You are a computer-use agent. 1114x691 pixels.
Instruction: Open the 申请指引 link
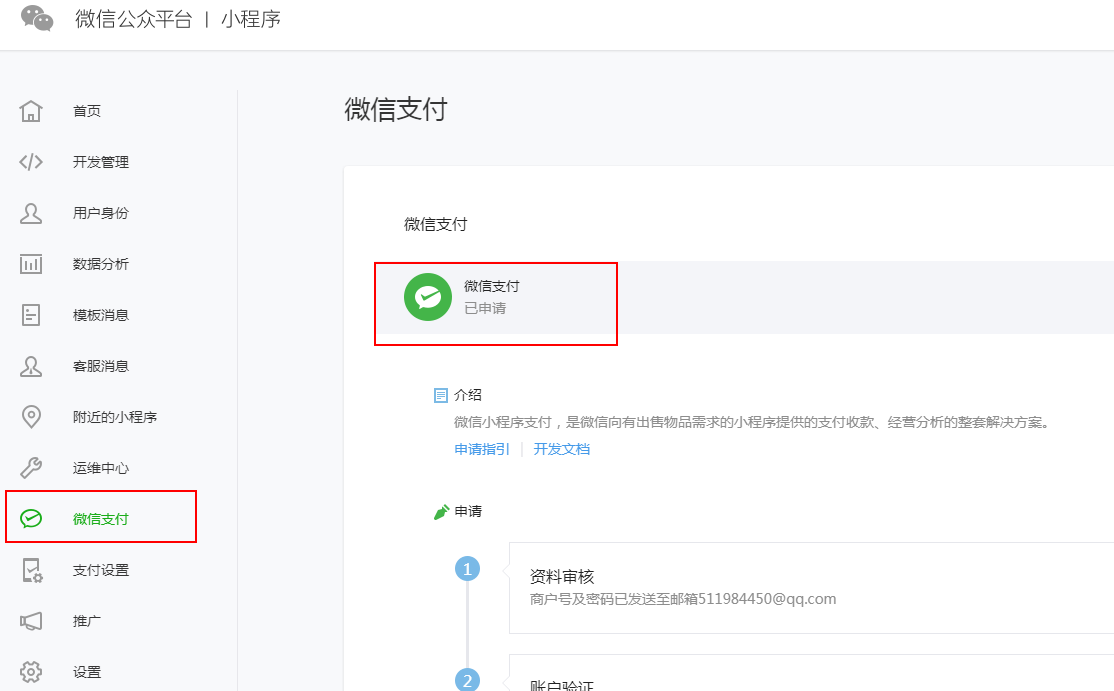pyautogui.click(x=482, y=449)
